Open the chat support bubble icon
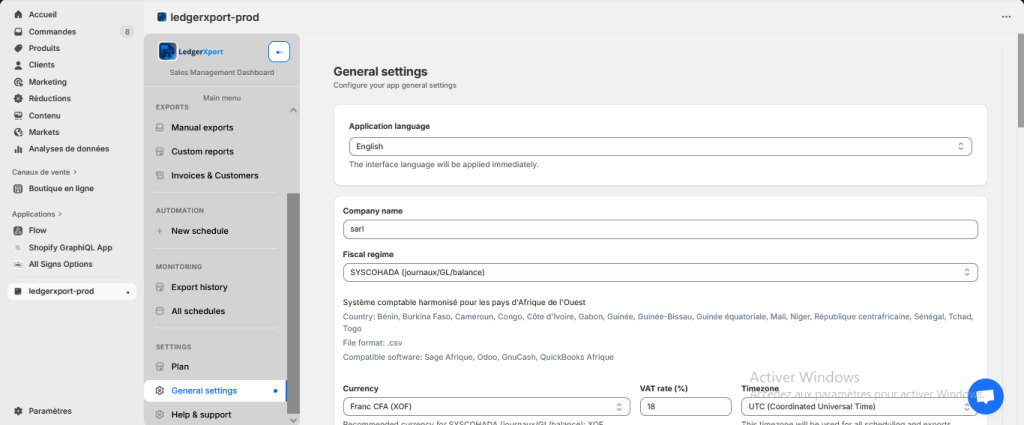1024x425 pixels. click(x=984, y=397)
